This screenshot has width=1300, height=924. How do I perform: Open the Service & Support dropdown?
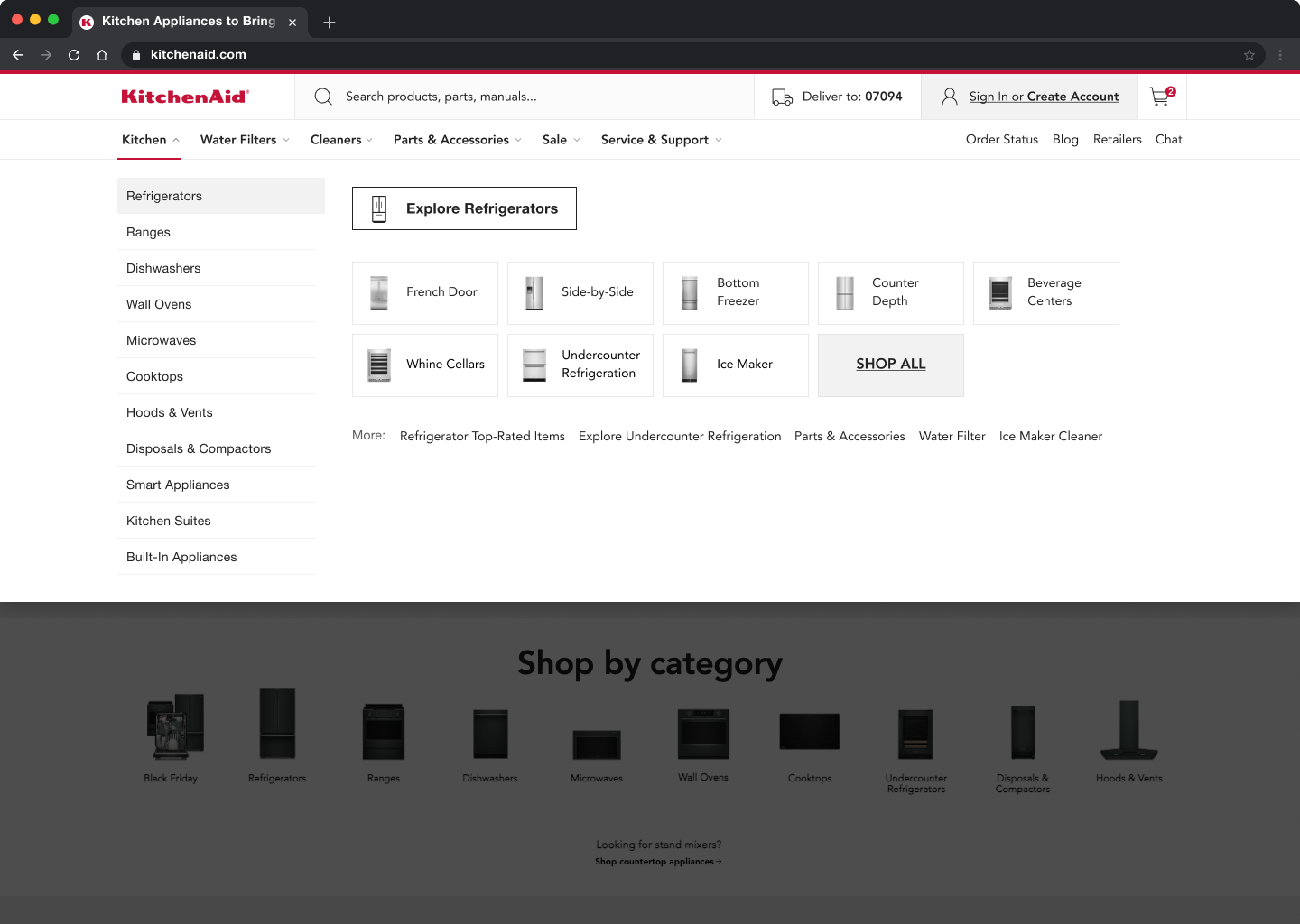pyautogui.click(x=661, y=140)
